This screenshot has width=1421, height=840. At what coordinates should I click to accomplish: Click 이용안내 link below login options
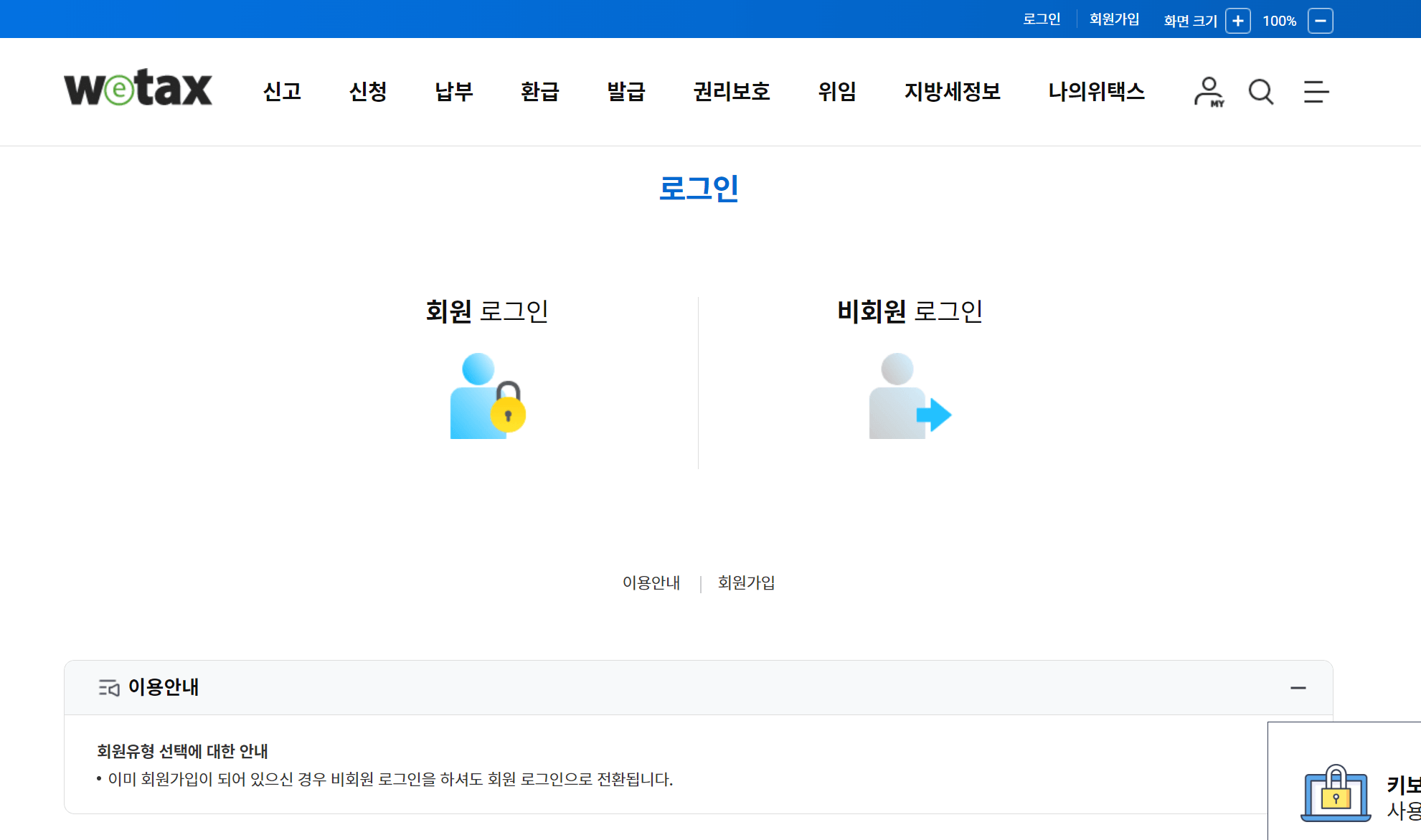(651, 582)
